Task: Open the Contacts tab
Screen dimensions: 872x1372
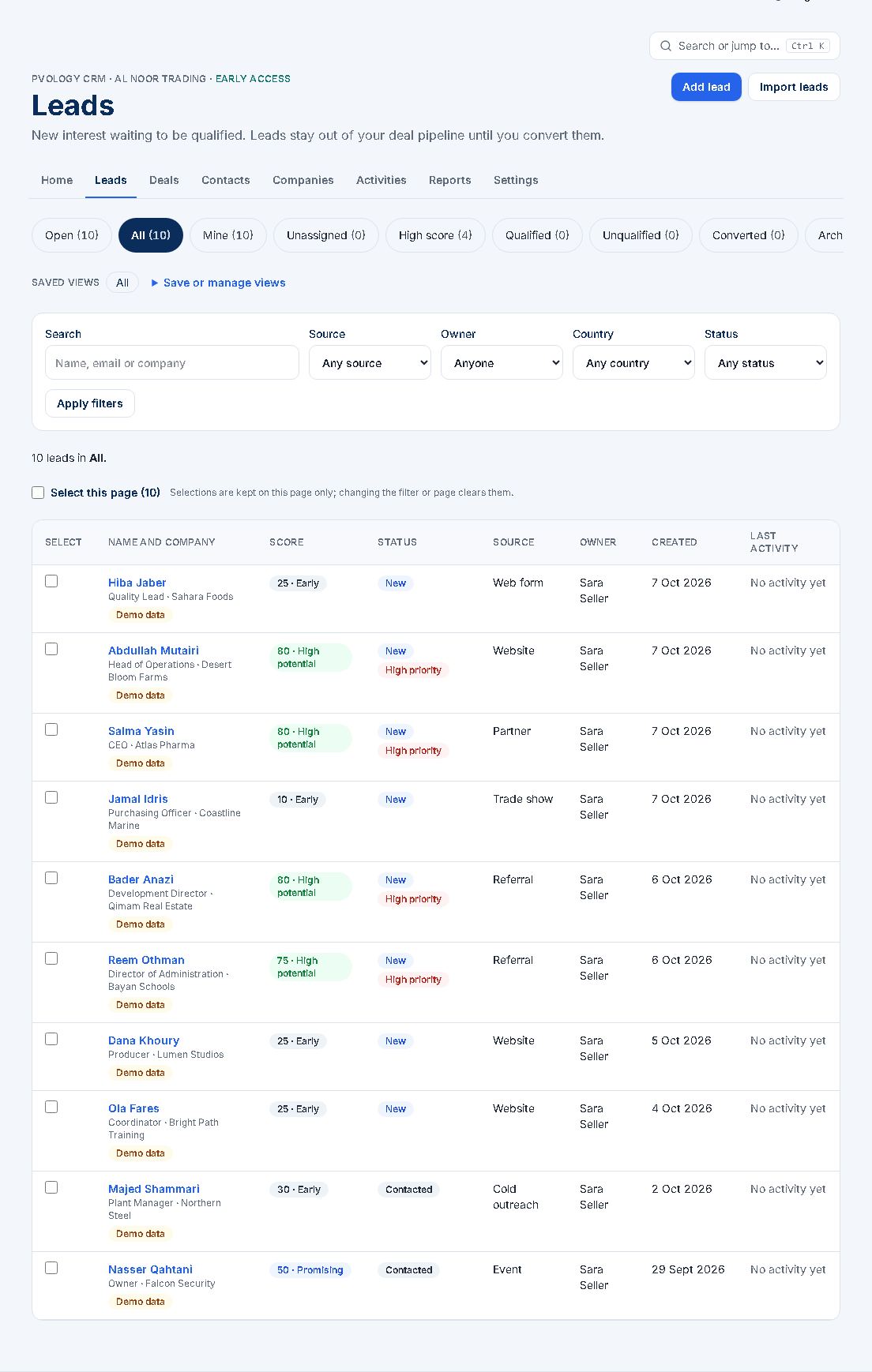Action: click(x=226, y=180)
